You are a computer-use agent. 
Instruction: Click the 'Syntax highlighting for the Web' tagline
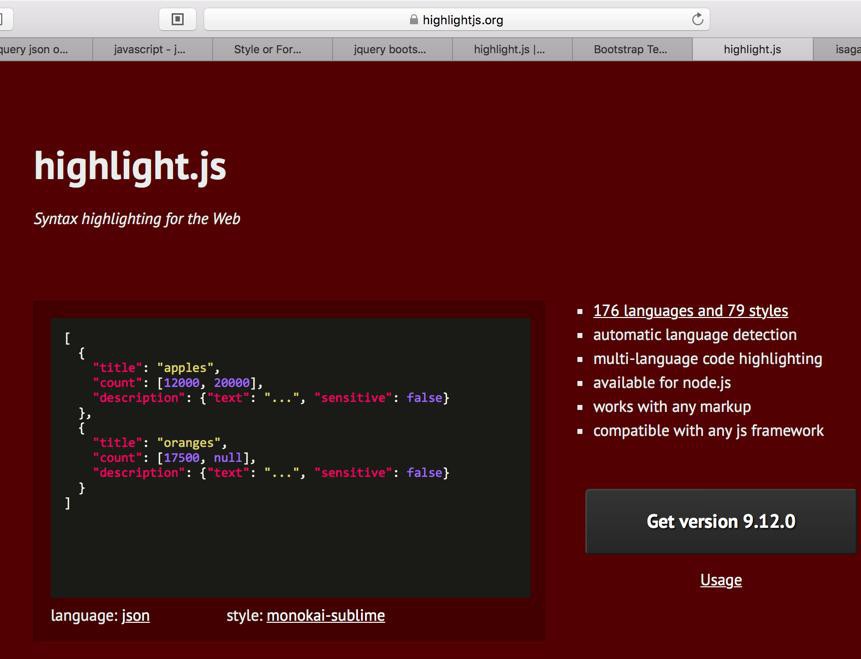pos(137,219)
